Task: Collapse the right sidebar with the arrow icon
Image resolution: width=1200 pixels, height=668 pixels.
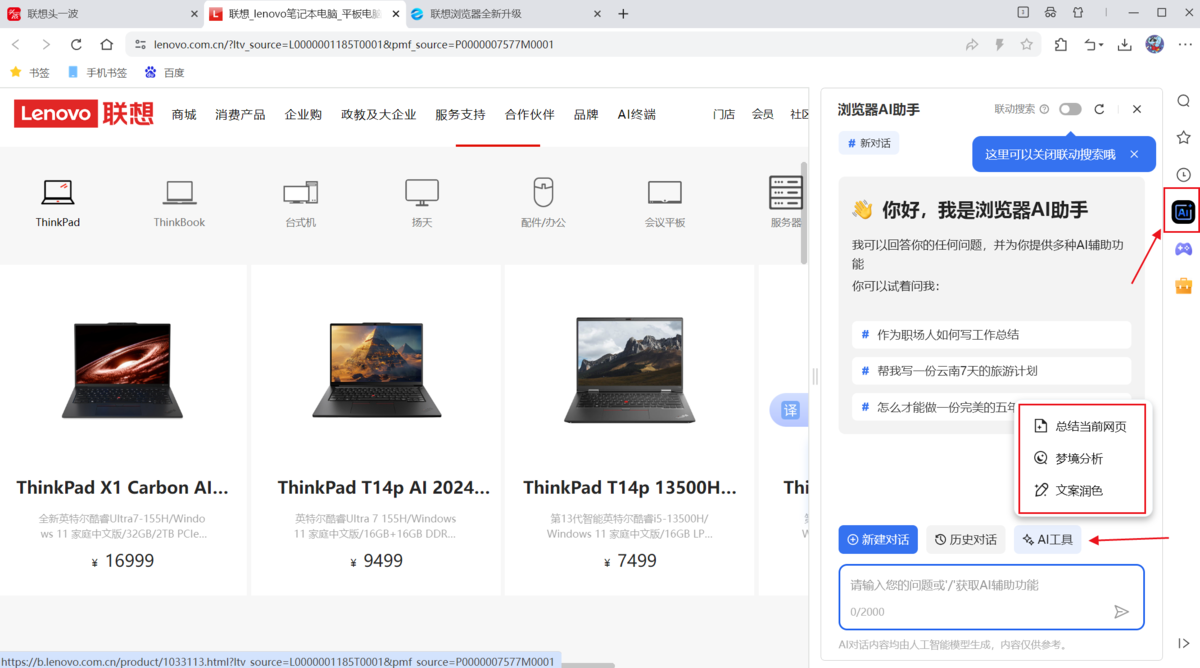Action: click(x=1184, y=643)
